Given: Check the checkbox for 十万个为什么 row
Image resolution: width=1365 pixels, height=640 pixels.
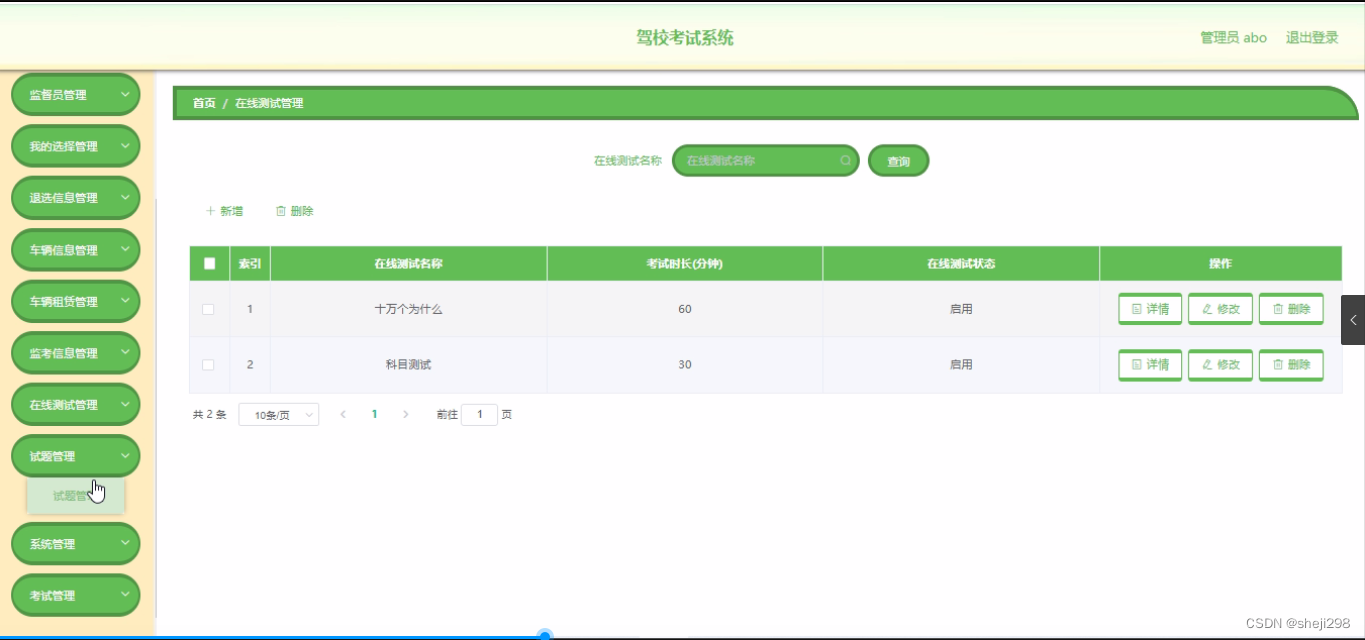Looking at the screenshot, I should (208, 309).
